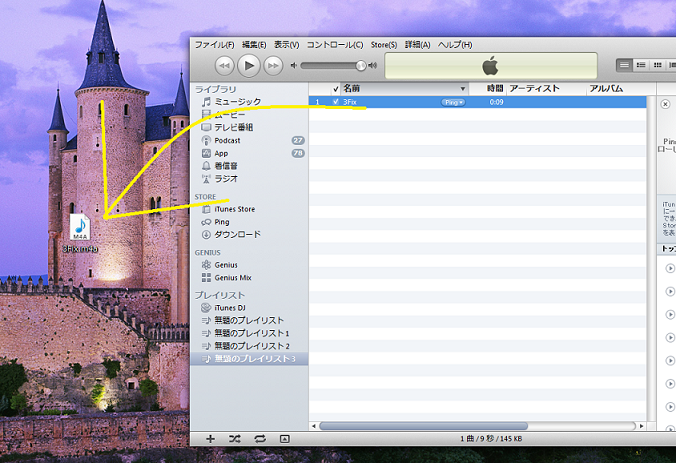Open the ファイル(F) menu
Viewport: 676px width, 463px height.
tap(214, 45)
